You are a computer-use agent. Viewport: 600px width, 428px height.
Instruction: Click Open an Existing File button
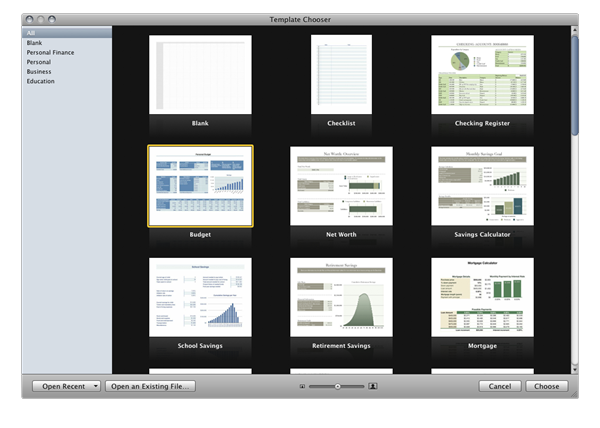151,386
